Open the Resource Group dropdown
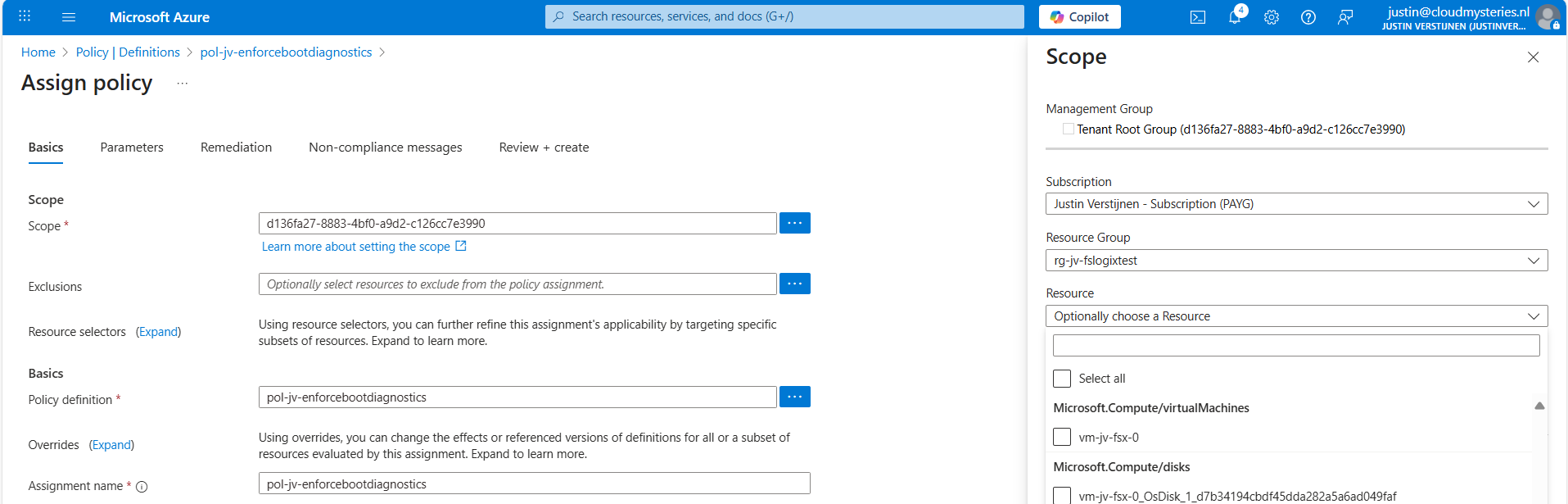The width and height of the screenshot is (1568, 504). [1296, 261]
